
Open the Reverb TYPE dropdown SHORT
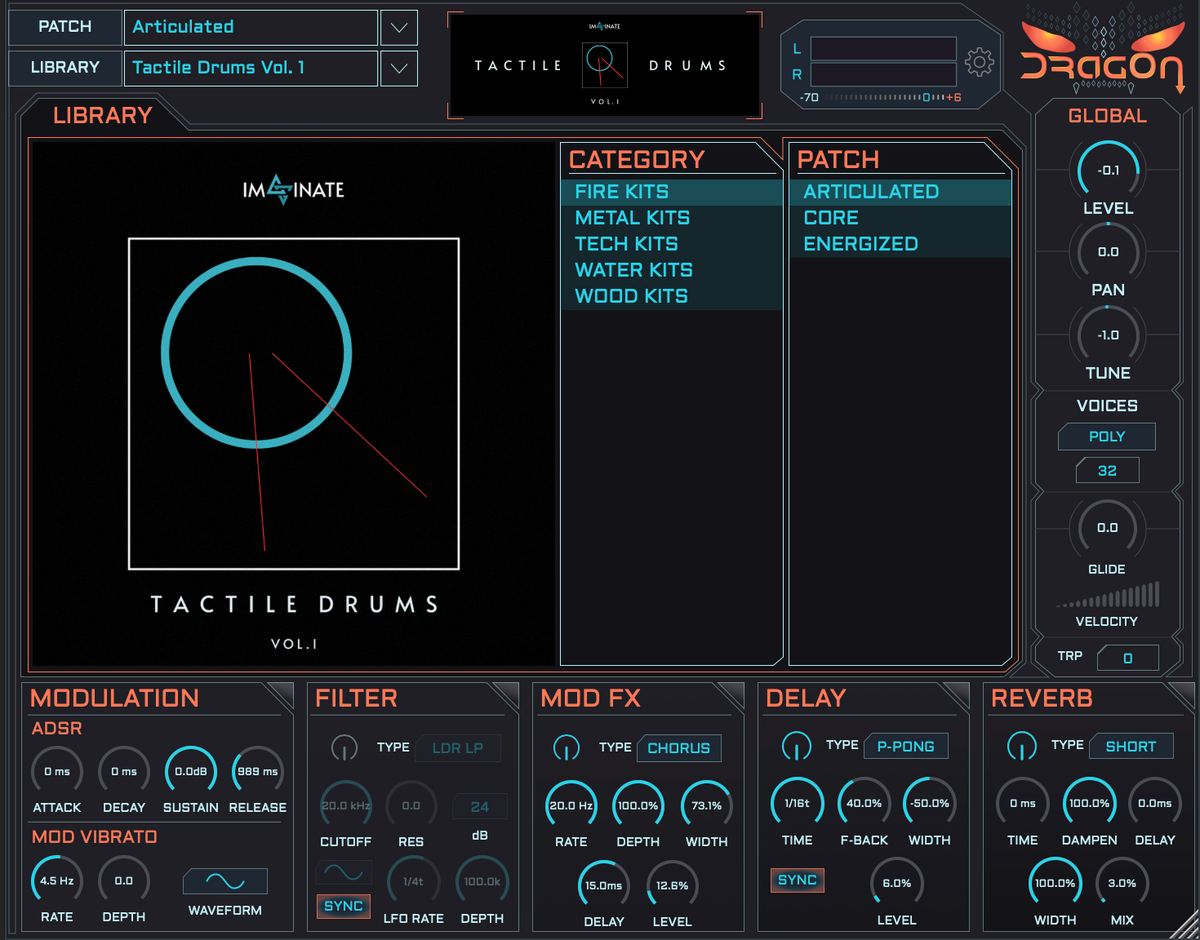[x=1131, y=746]
